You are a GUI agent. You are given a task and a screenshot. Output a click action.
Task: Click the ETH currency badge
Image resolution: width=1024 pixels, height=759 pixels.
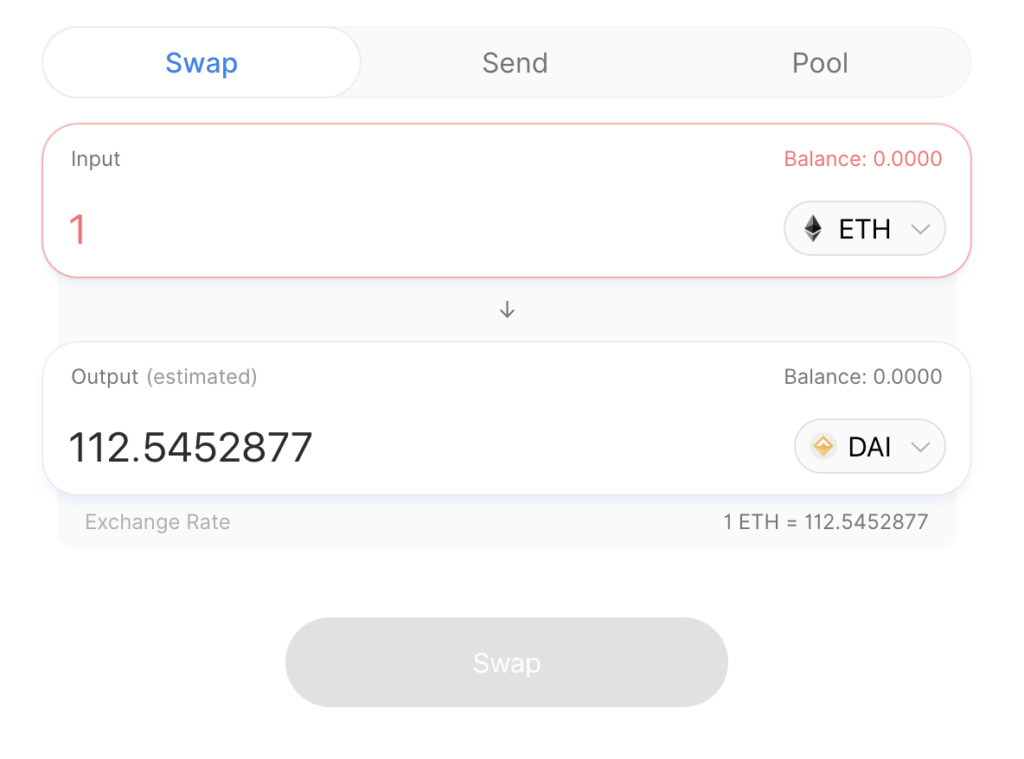[864, 228]
